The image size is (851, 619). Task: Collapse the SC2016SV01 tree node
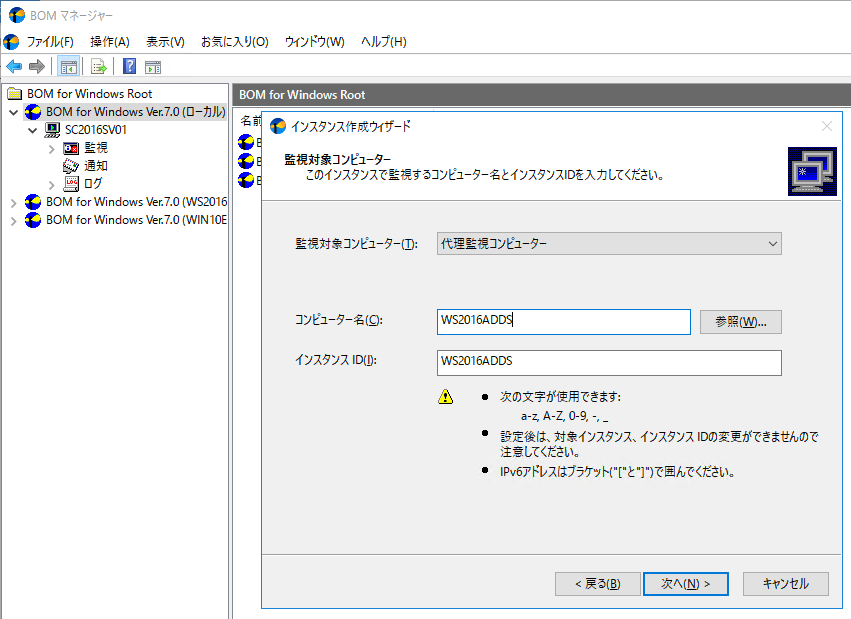[x=33, y=130]
